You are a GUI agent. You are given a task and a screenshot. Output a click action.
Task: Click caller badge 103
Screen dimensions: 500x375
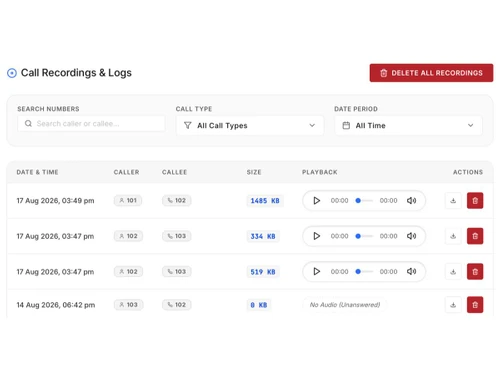(128, 305)
